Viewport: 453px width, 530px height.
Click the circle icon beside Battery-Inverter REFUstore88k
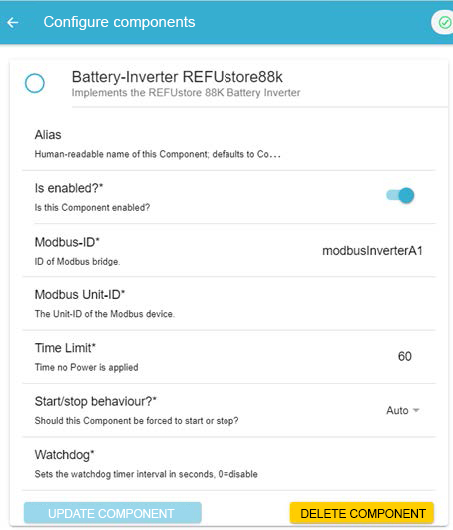[34, 83]
